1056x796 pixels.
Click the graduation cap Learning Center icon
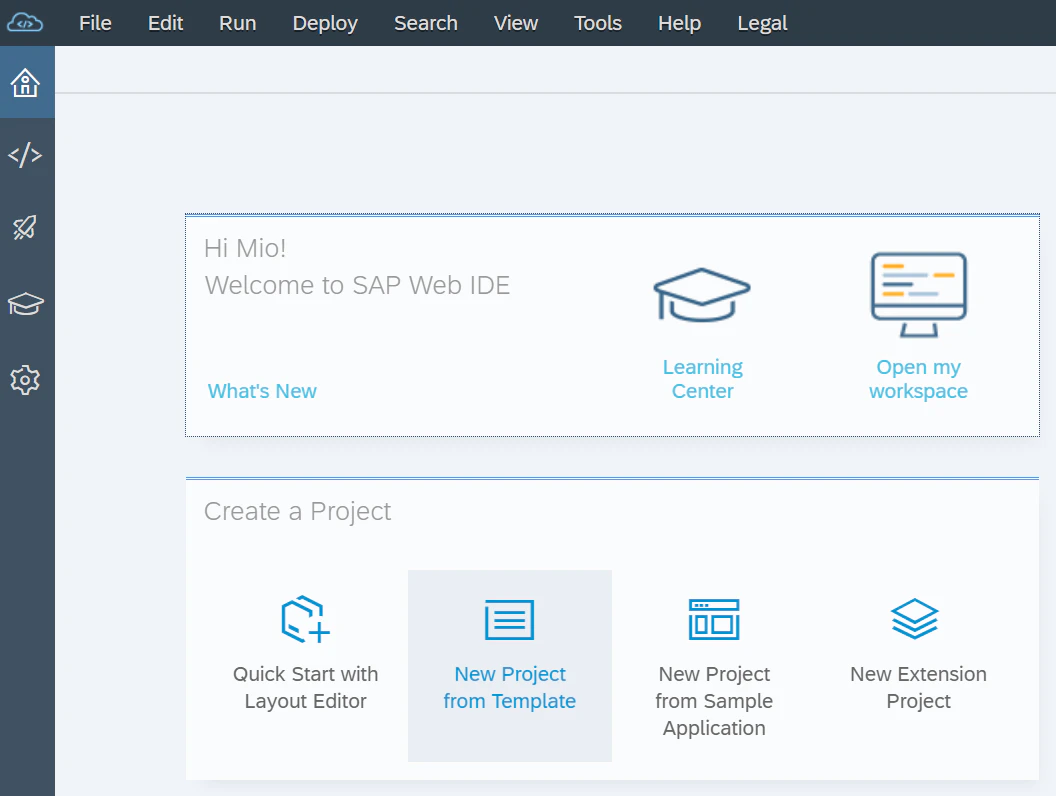coord(702,295)
